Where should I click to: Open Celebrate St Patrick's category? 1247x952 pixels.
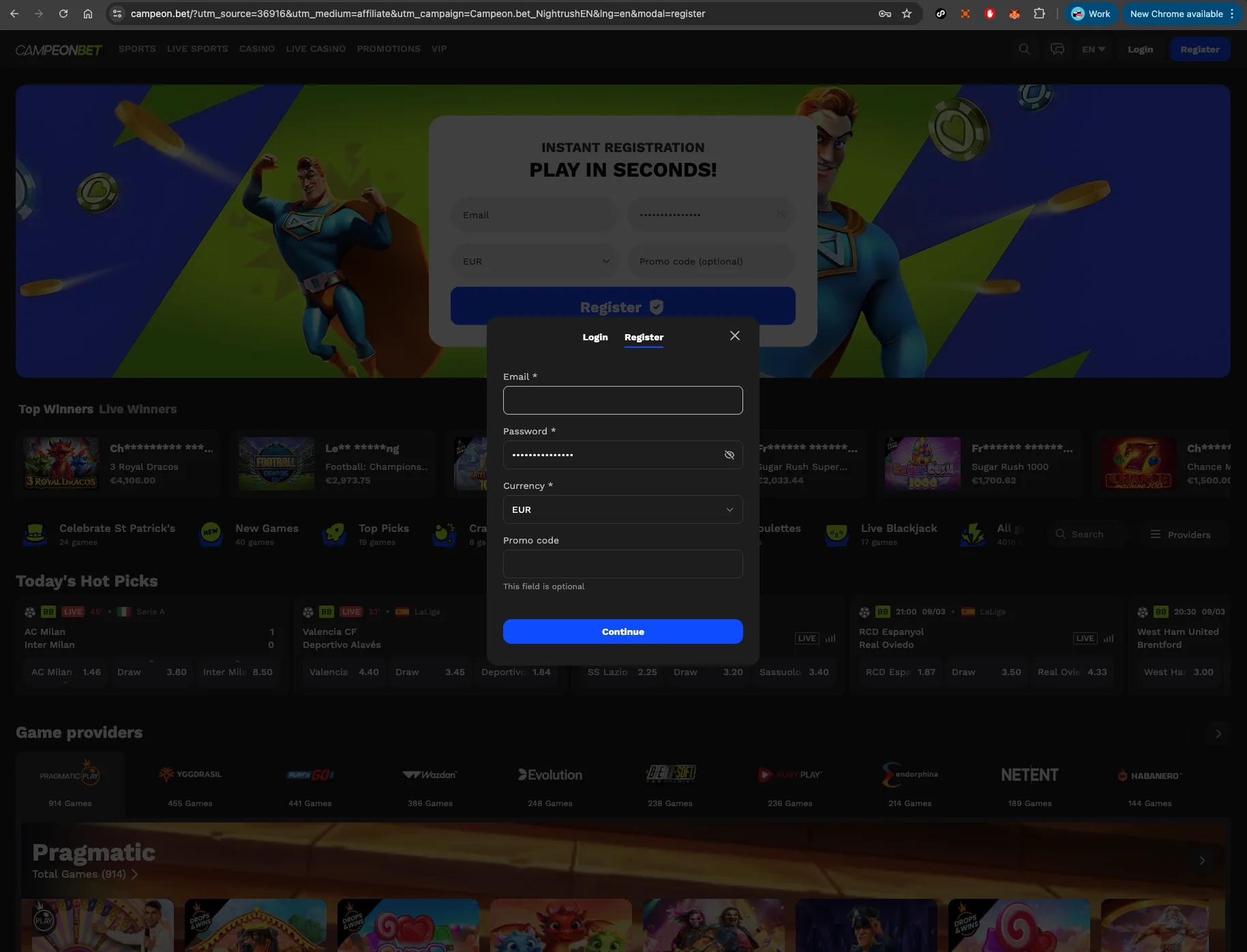(x=100, y=534)
